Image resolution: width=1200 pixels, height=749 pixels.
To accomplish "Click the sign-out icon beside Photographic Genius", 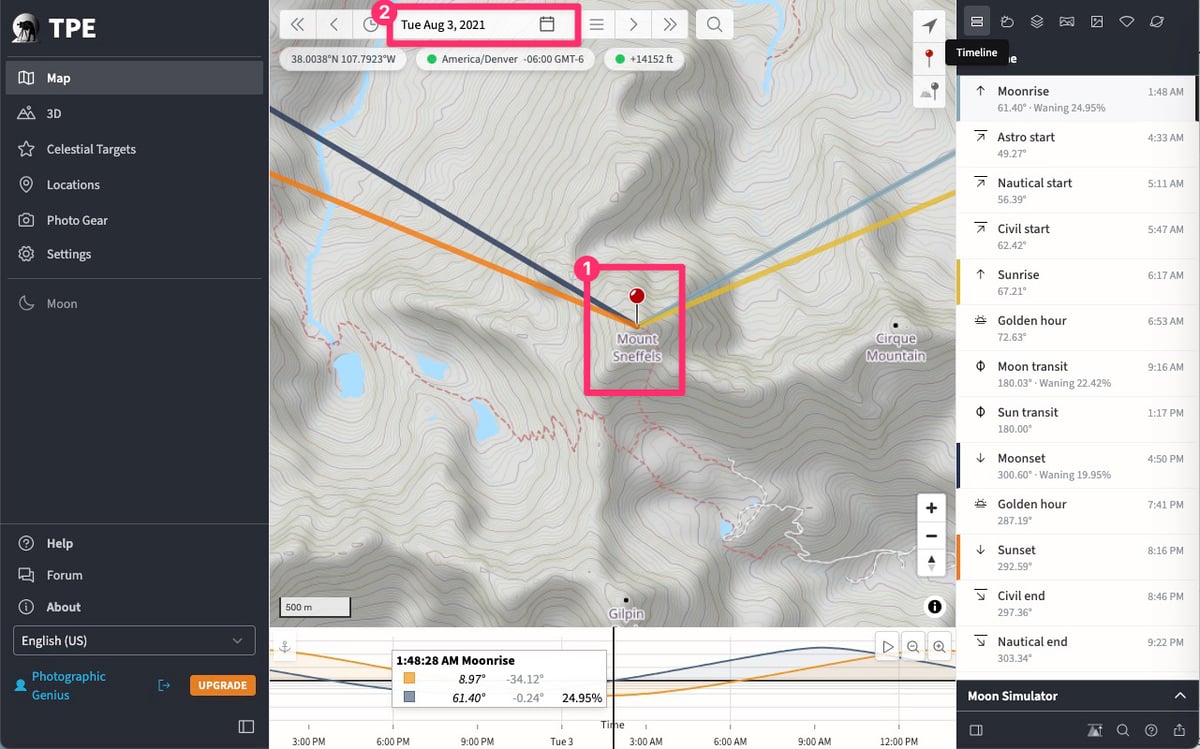I will point(164,685).
